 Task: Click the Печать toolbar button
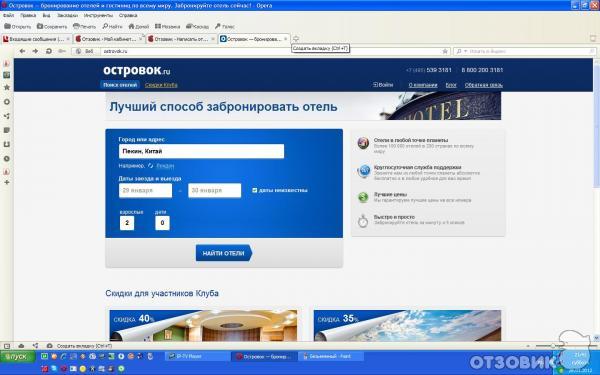[84, 26]
